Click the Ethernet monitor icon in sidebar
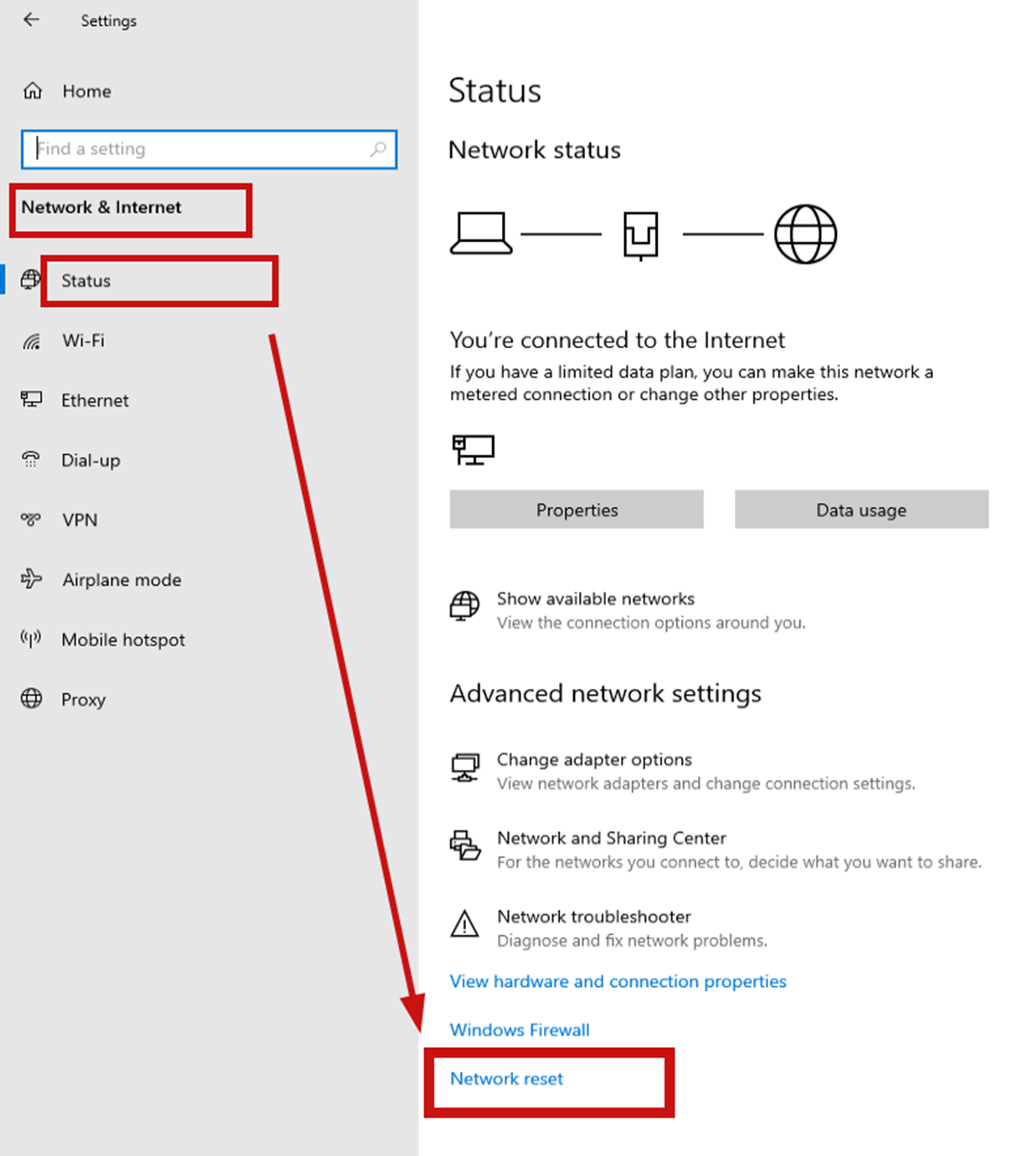This screenshot has height=1156, width=1036. pos(31,399)
